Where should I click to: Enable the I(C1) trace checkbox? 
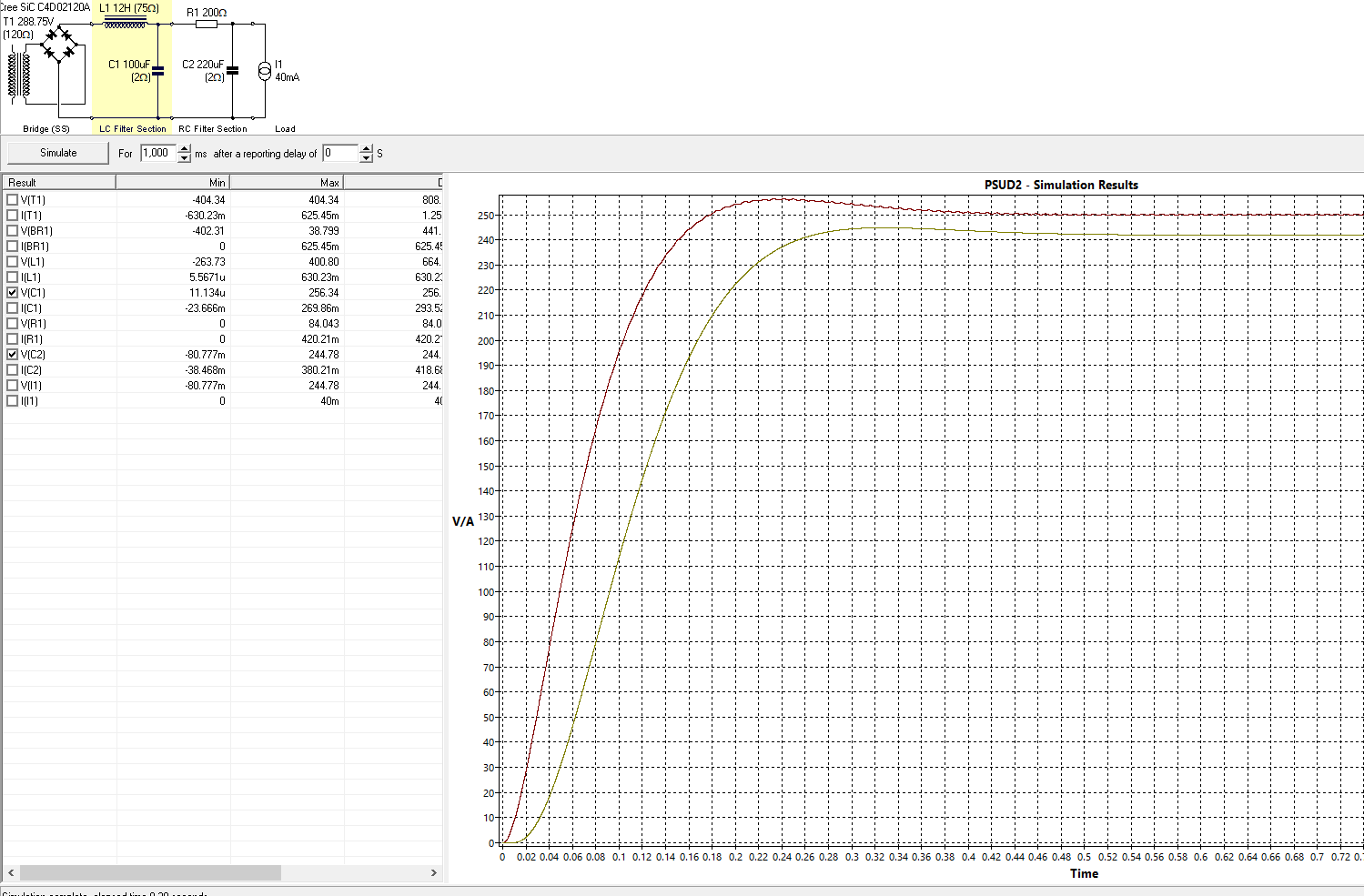pos(12,308)
